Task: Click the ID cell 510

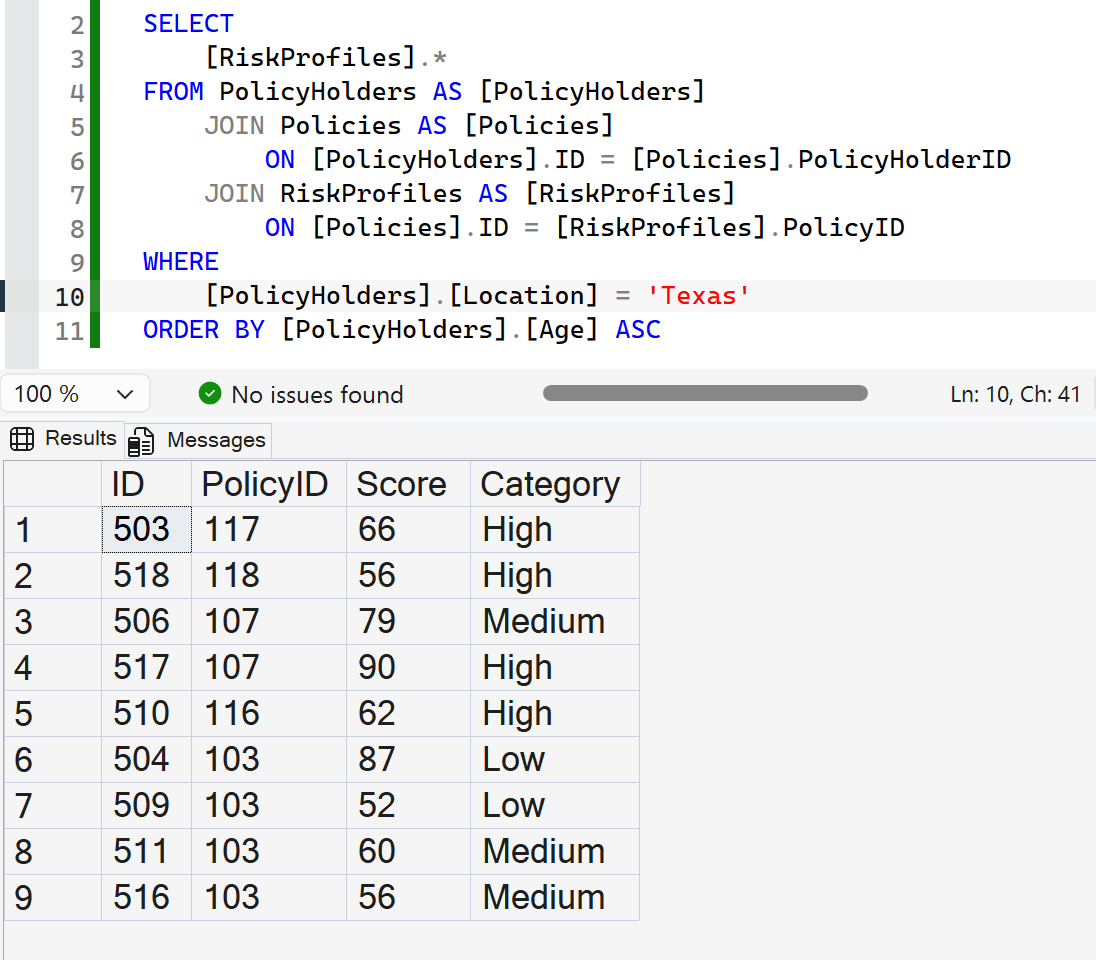Action: tap(146, 713)
